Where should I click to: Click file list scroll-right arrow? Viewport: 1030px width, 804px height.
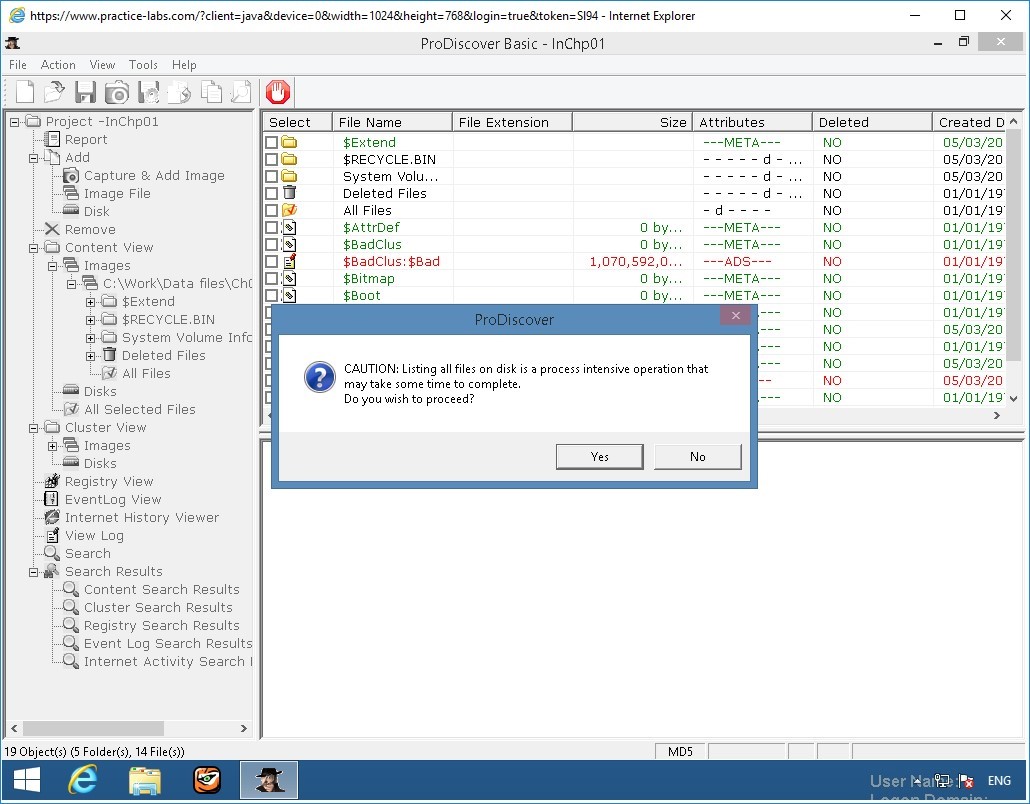click(996, 415)
